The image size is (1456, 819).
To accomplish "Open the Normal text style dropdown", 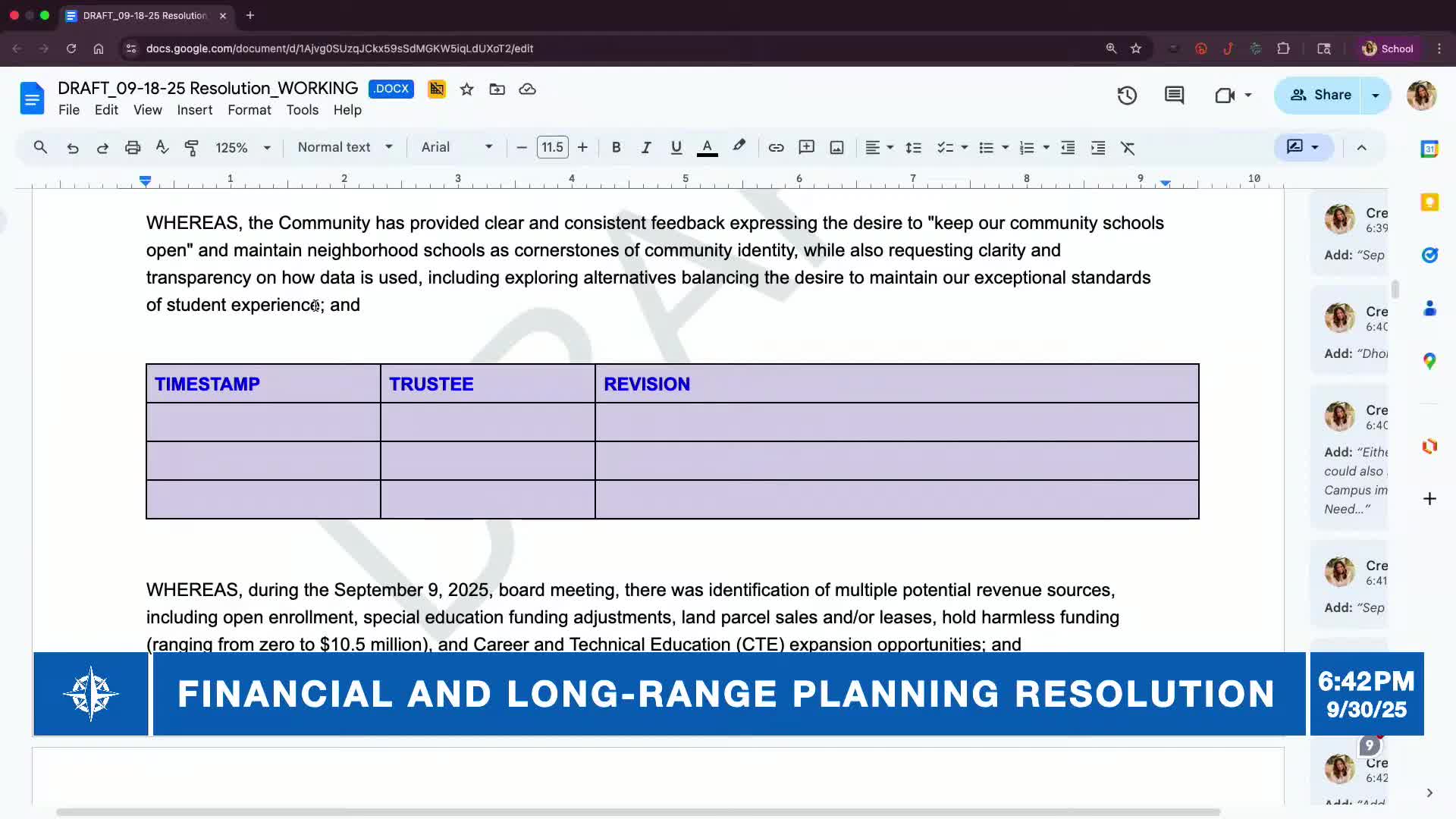I will [345, 147].
